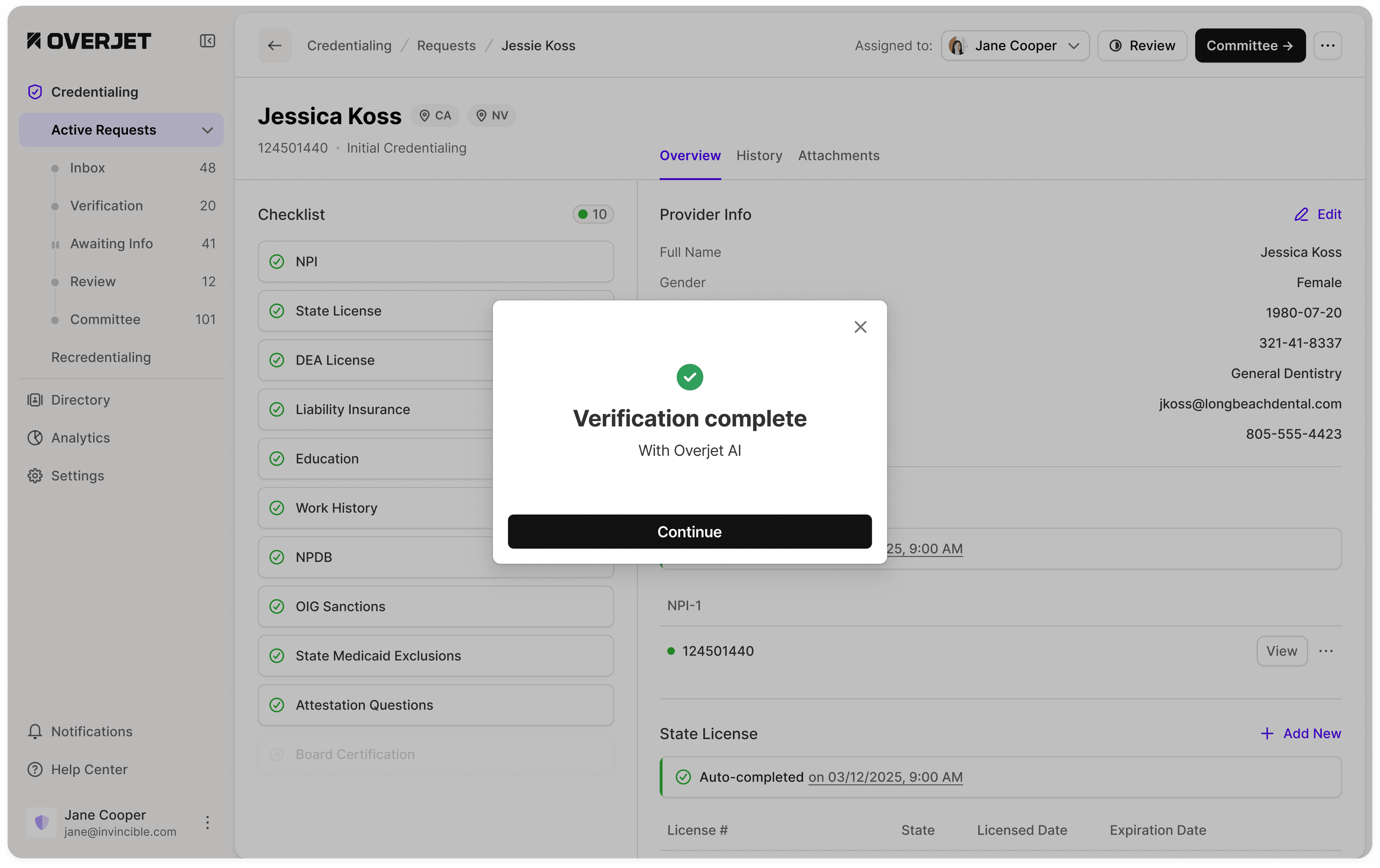Image resolution: width=1380 pixels, height=868 pixels.
Task: Select the Analytics icon in the sidebar
Action: point(34,438)
